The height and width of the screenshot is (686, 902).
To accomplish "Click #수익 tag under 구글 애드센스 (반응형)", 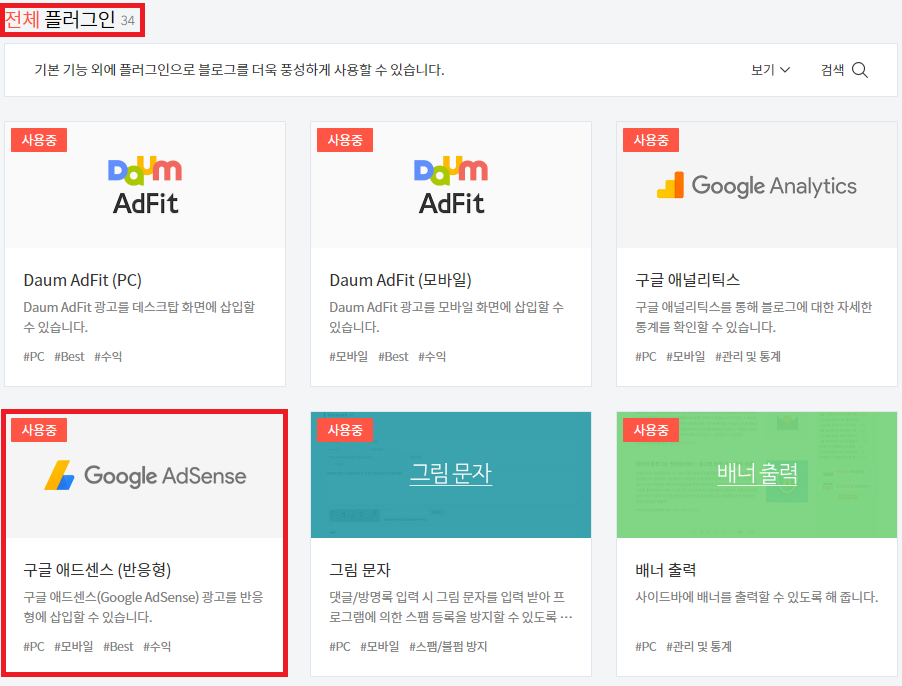I will pyautogui.click(x=157, y=646).
